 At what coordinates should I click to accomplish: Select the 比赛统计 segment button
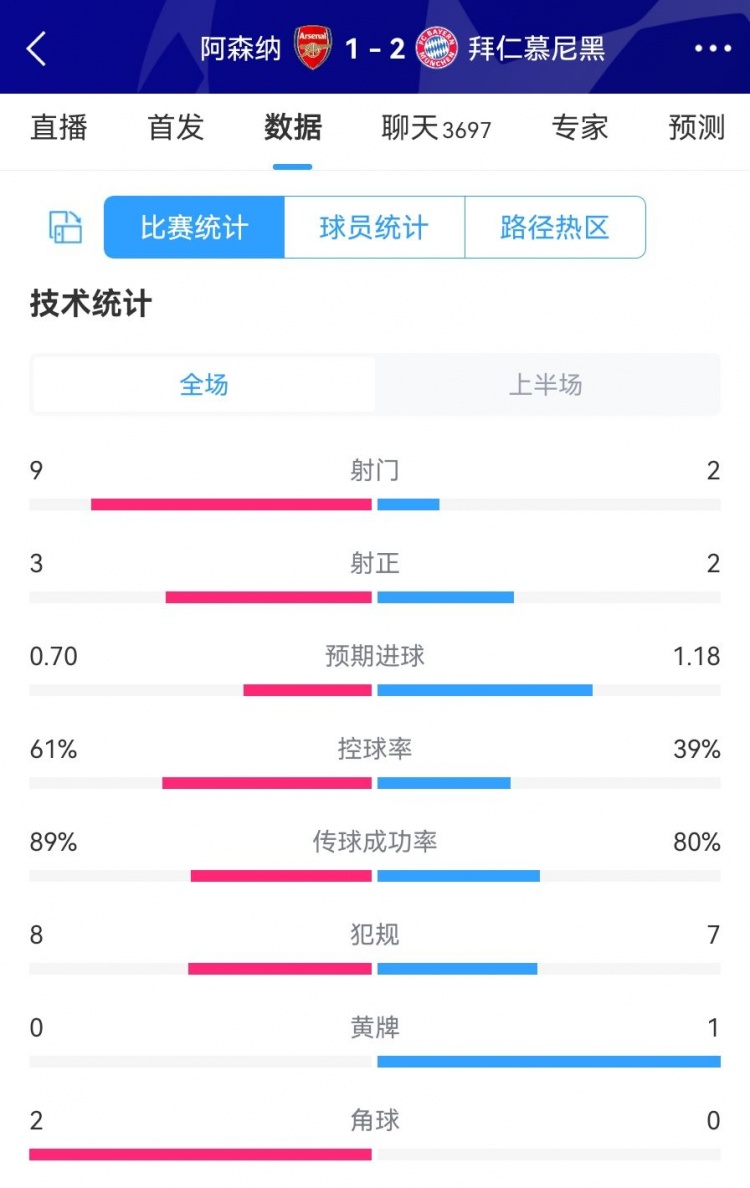point(194,227)
